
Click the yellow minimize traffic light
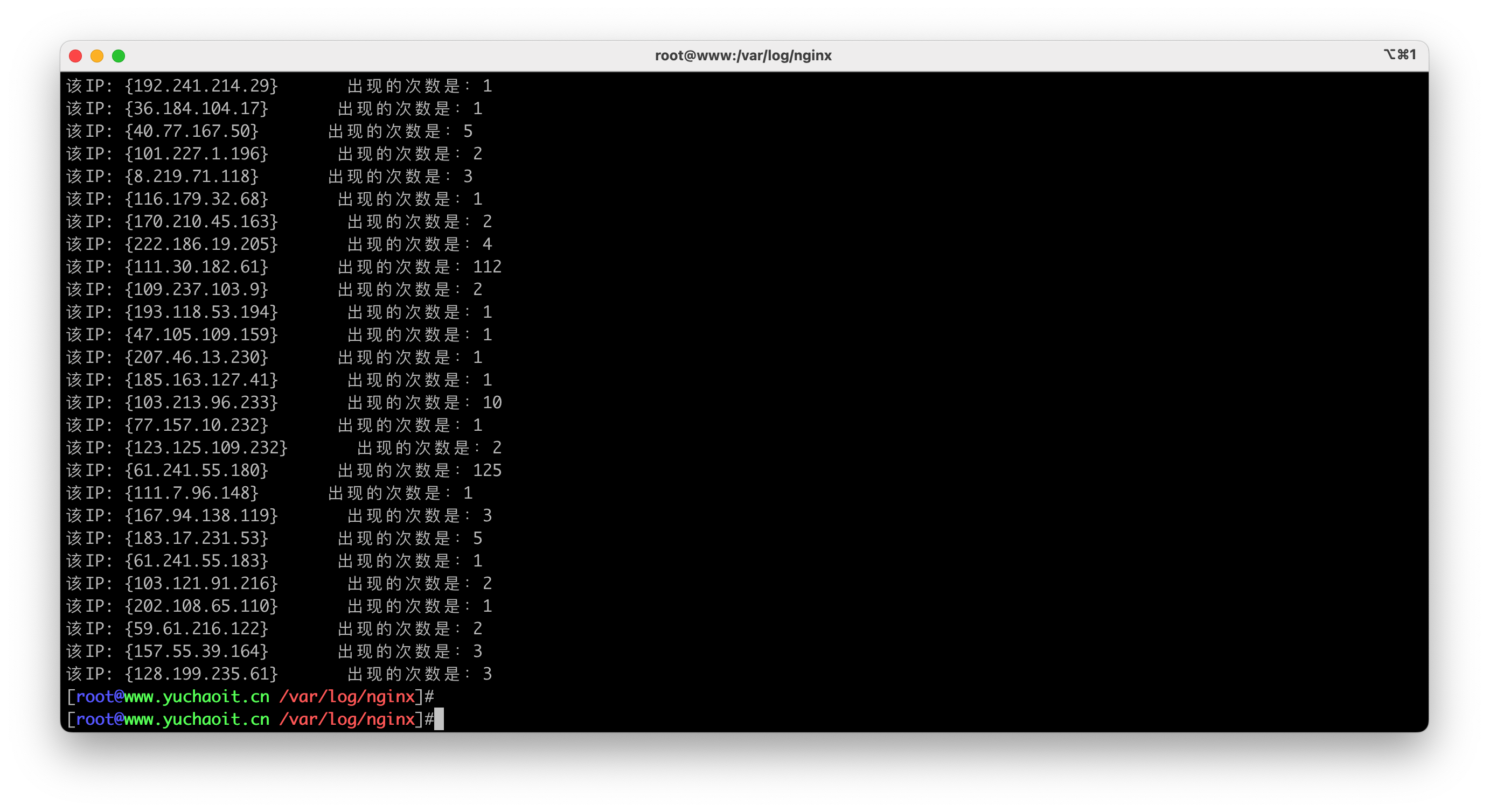tap(97, 55)
